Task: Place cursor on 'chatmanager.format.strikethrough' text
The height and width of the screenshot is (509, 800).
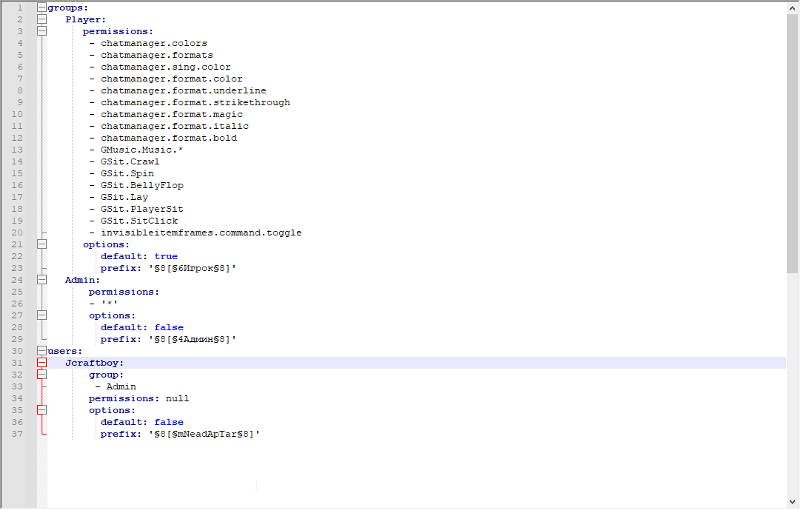Action: click(x=195, y=103)
